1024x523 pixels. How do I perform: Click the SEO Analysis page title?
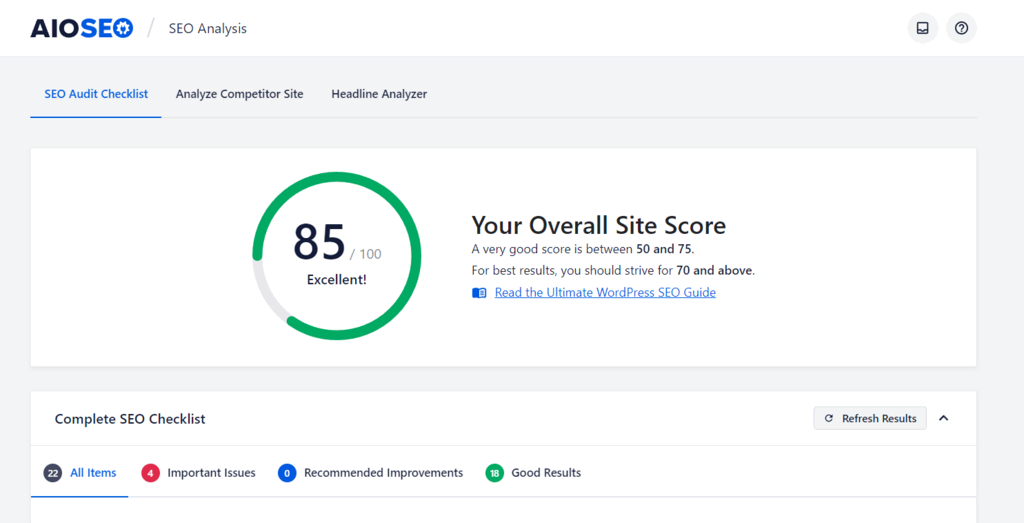point(208,28)
